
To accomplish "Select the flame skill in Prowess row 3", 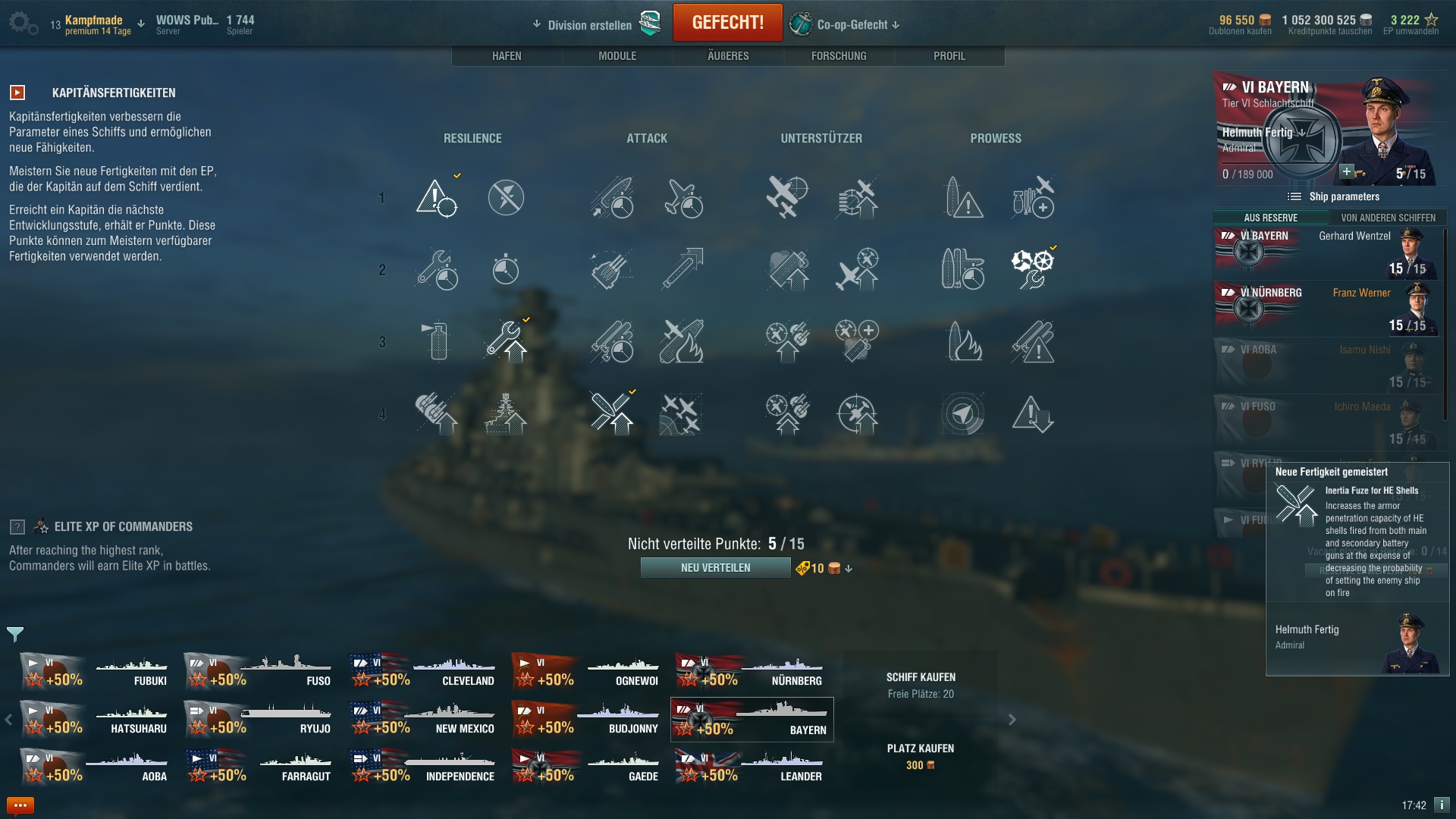I will [964, 341].
